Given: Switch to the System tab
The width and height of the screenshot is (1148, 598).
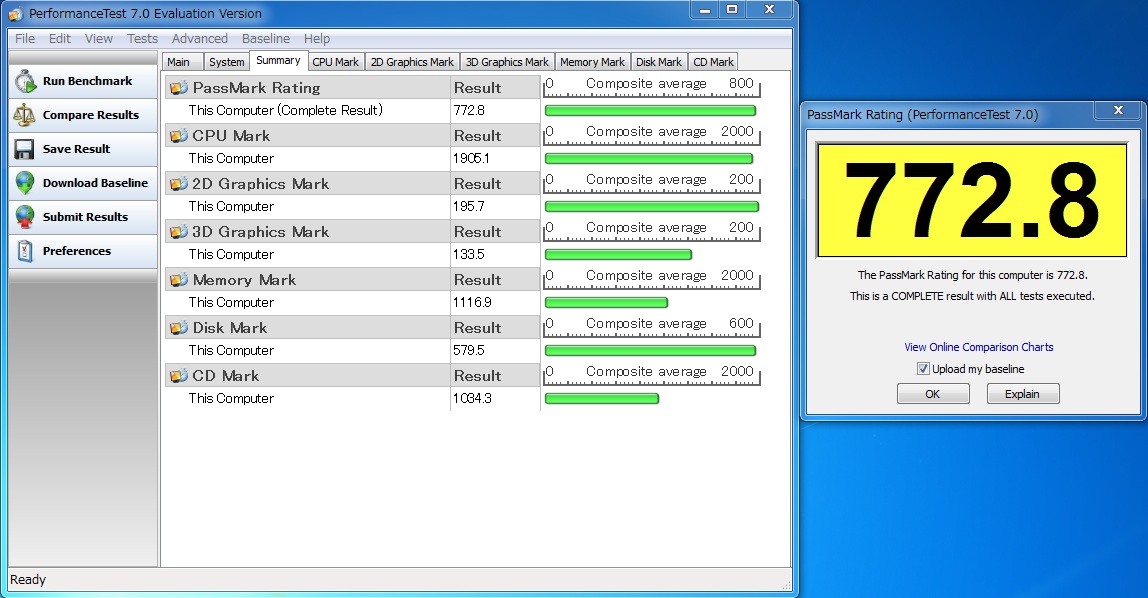Looking at the screenshot, I should coord(227,62).
